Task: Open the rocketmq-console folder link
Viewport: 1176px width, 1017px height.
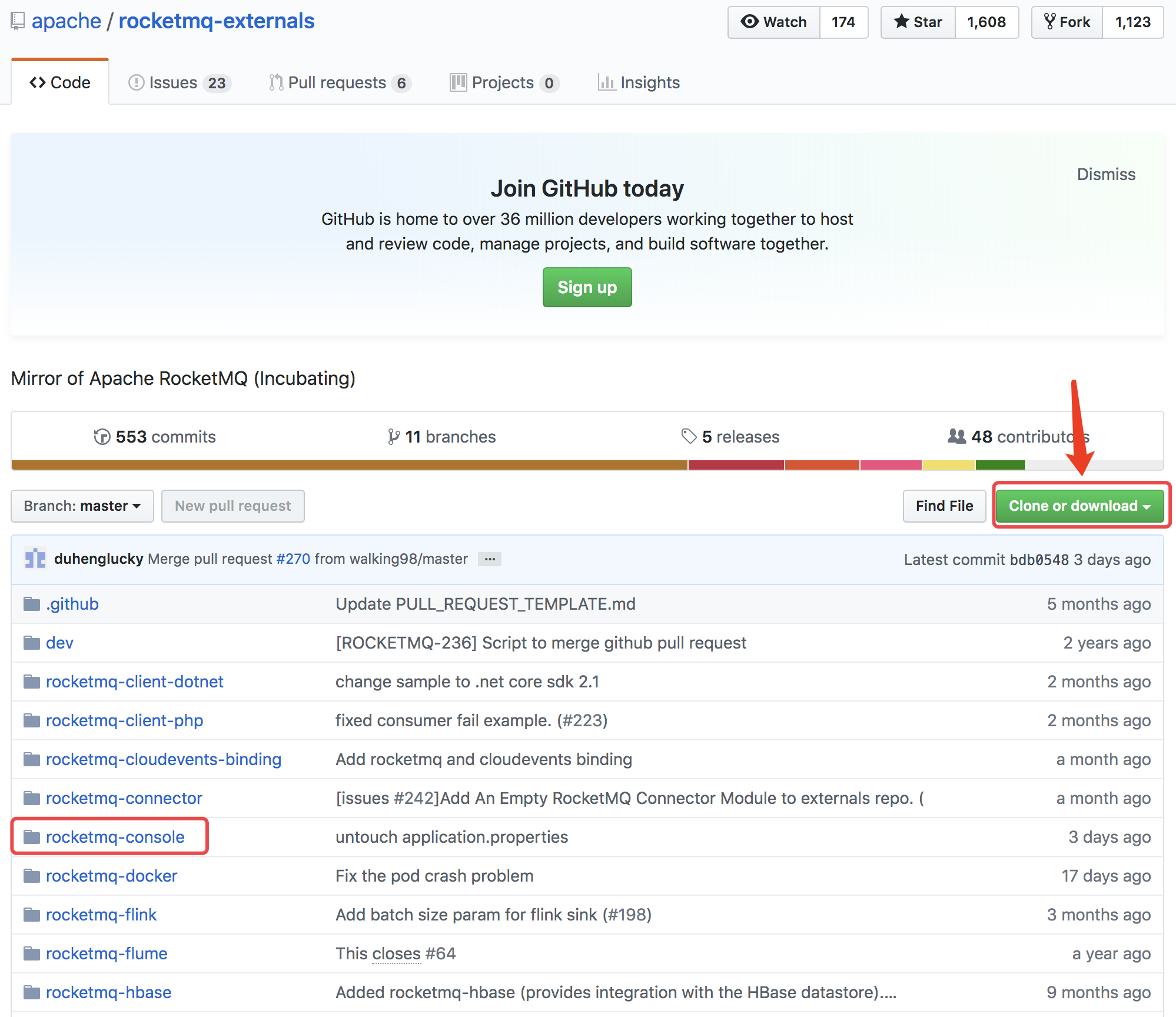Action: coord(115,837)
